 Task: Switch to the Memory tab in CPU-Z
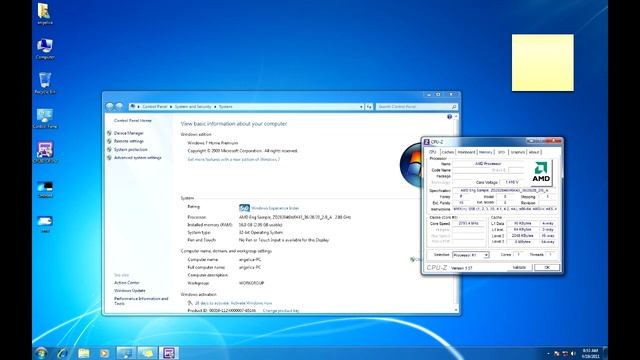(485, 152)
